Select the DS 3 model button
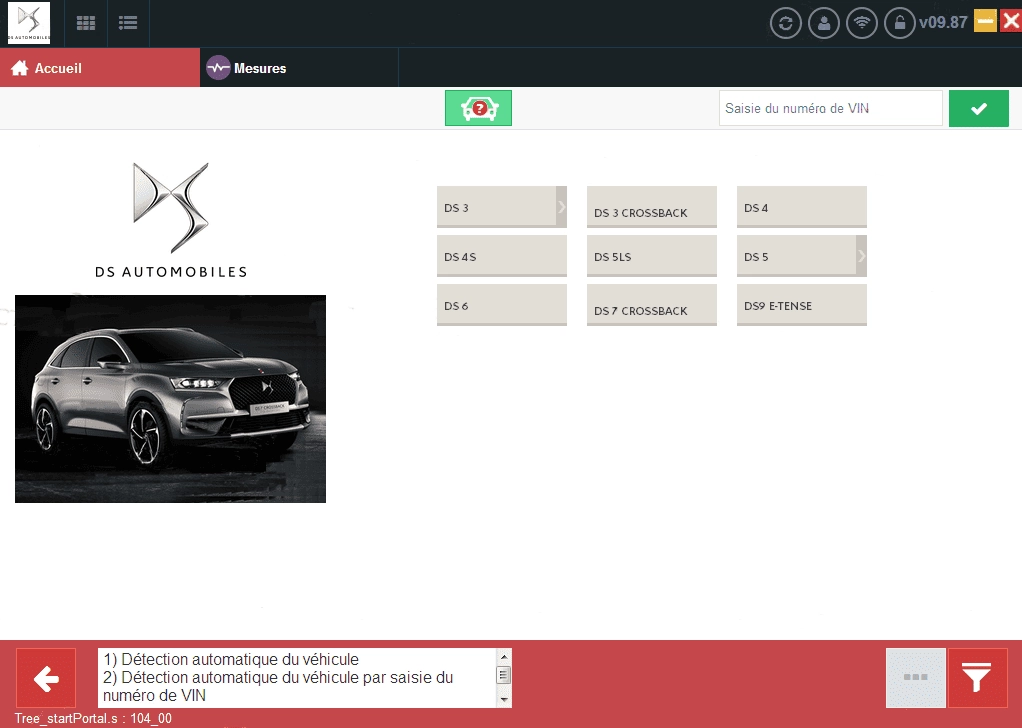The image size is (1022, 728). coord(496,207)
